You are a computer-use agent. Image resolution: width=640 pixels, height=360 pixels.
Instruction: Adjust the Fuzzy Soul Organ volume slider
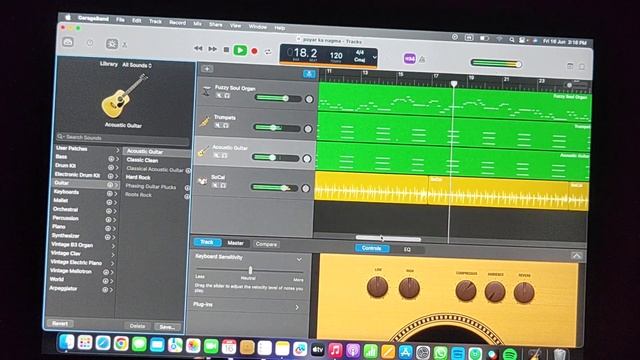click(x=278, y=98)
